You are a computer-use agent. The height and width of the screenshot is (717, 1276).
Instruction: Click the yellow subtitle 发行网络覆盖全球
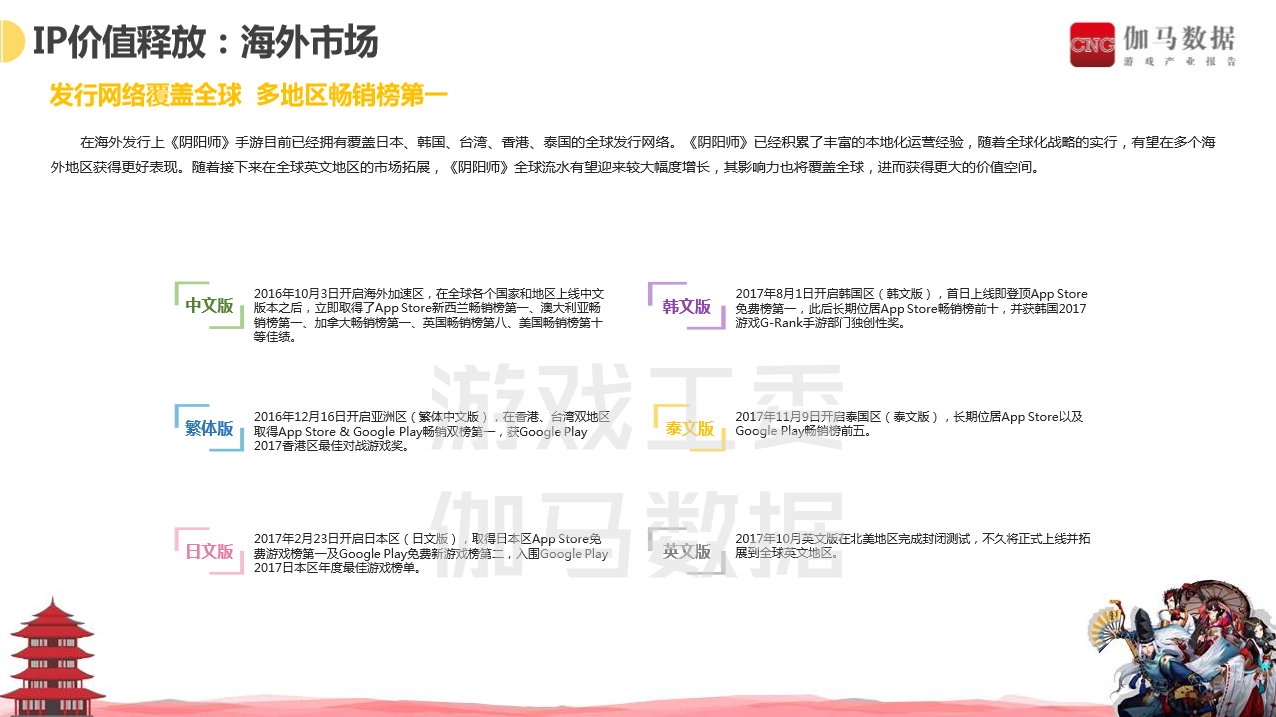(x=146, y=96)
